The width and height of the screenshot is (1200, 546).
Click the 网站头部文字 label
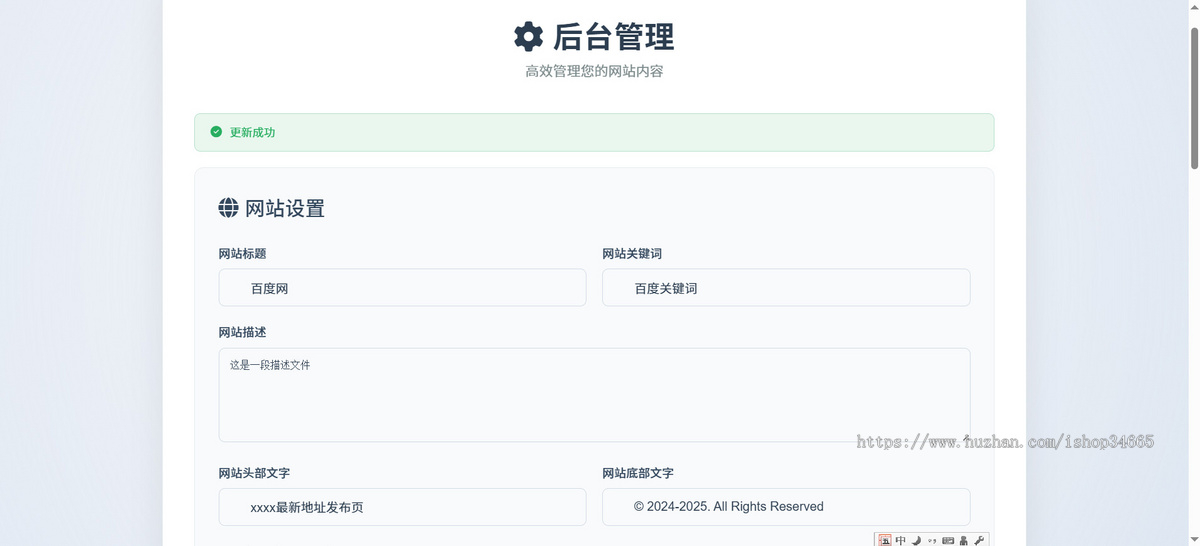255,473
